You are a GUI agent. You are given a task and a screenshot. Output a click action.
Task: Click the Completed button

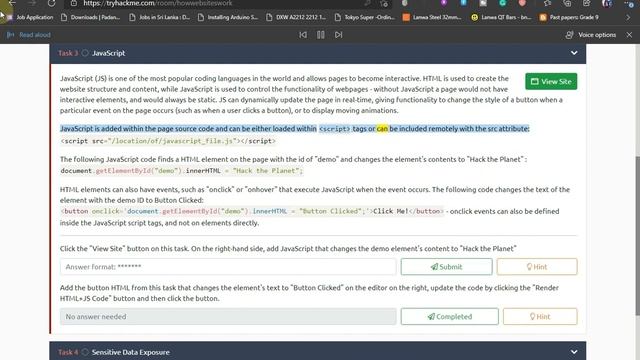click(x=449, y=316)
